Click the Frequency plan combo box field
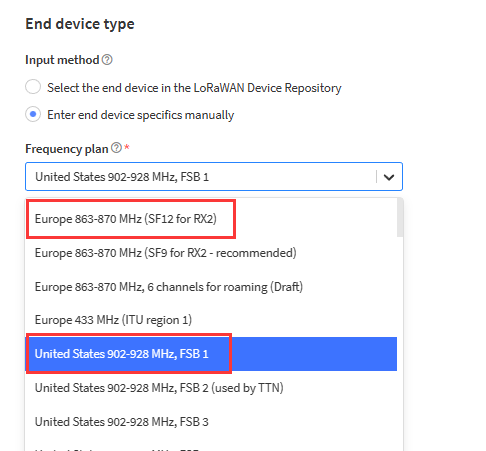 point(214,177)
